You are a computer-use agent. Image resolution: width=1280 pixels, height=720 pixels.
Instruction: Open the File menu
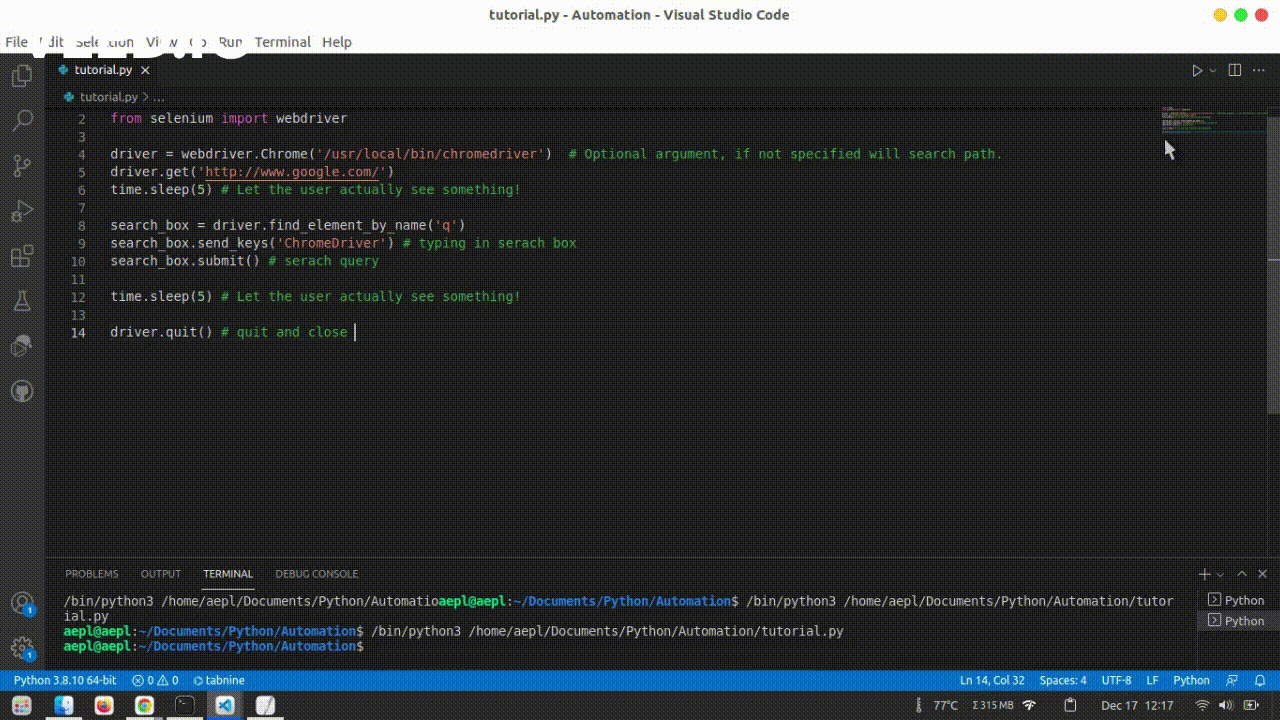(17, 42)
